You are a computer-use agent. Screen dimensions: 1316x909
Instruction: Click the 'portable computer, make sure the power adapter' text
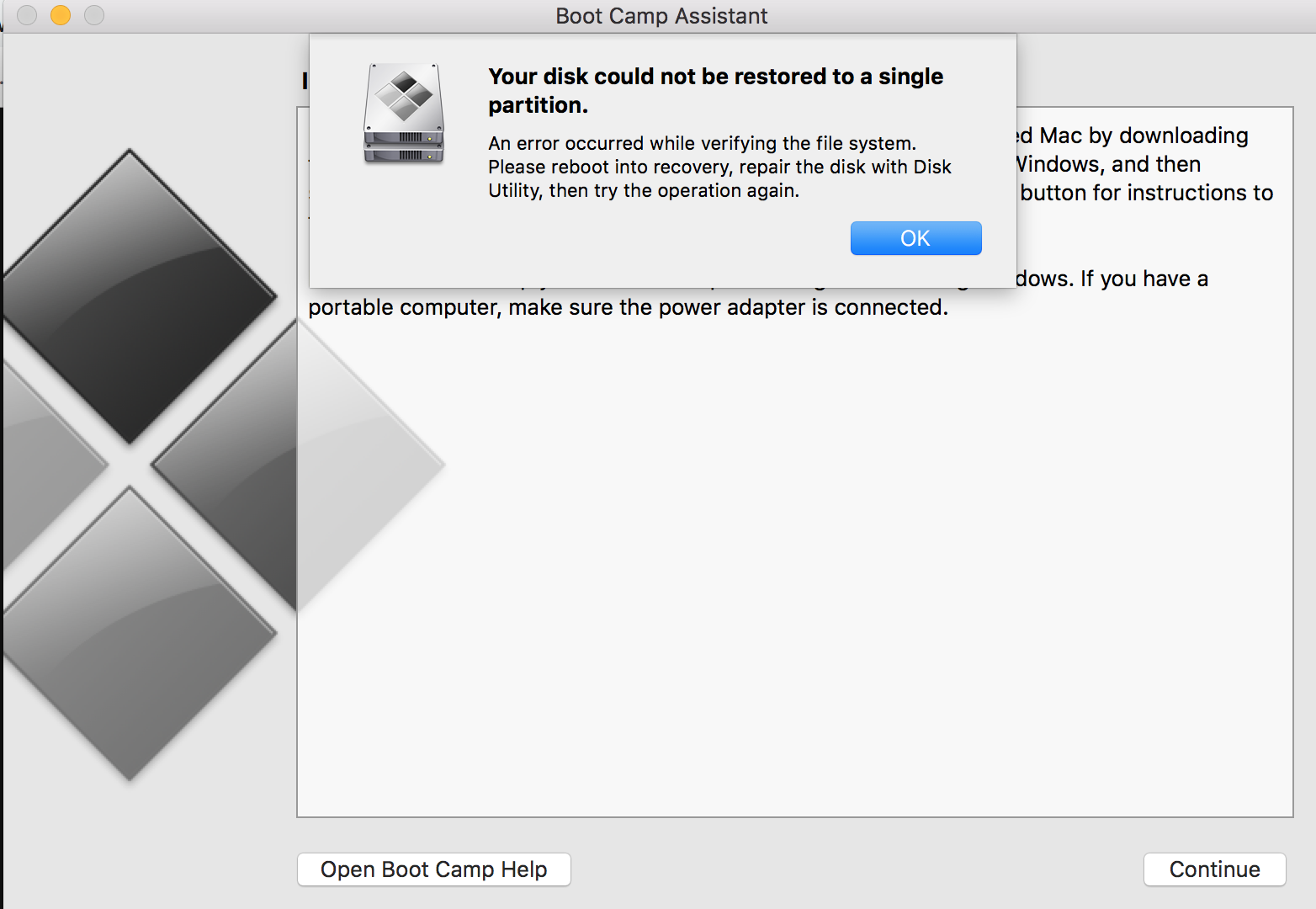pyautogui.click(x=628, y=307)
